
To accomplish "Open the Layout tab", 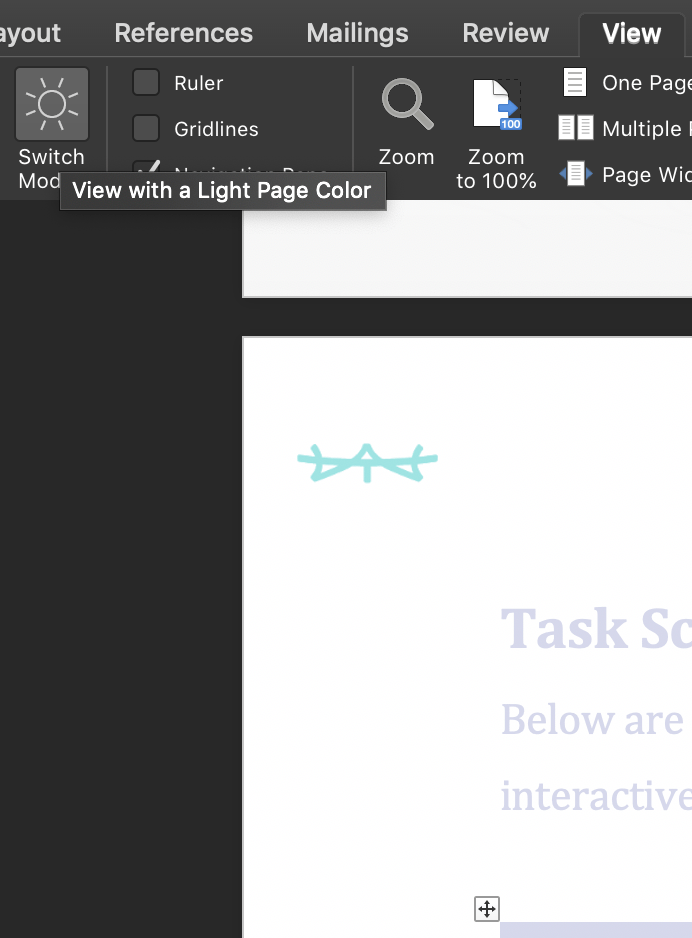I will (x=30, y=33).
